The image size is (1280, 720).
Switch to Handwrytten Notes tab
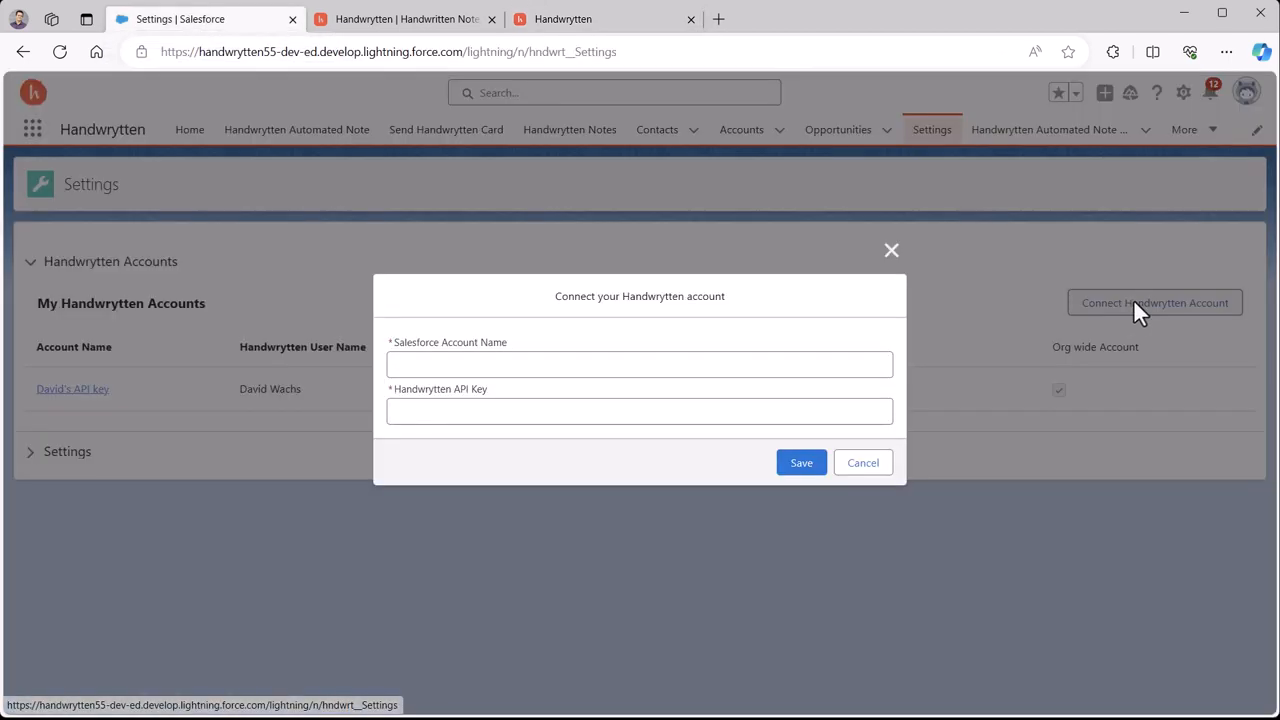pyautogui.click(x=569, y=130)
